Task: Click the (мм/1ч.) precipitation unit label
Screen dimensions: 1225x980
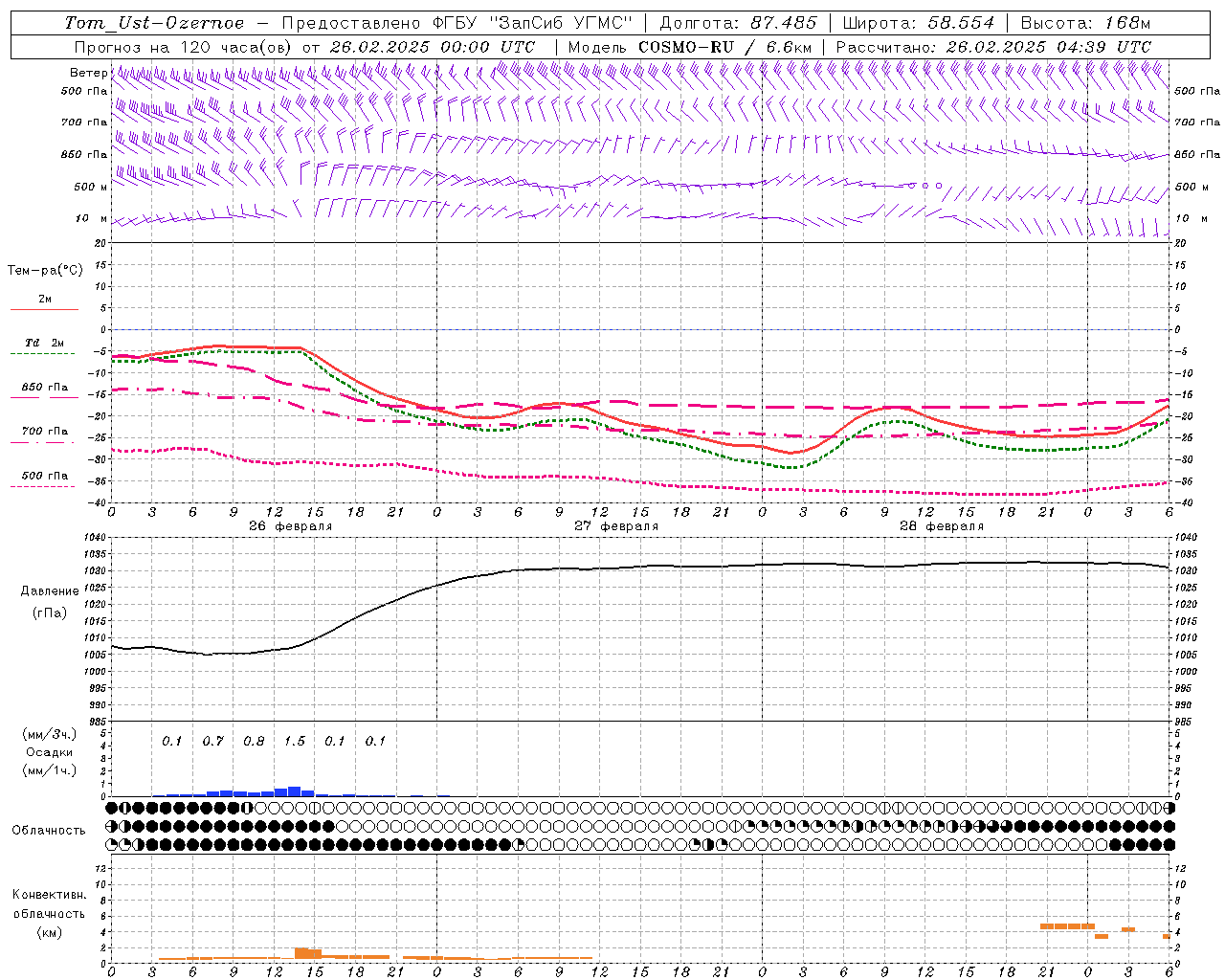Action: click(50, 770)
